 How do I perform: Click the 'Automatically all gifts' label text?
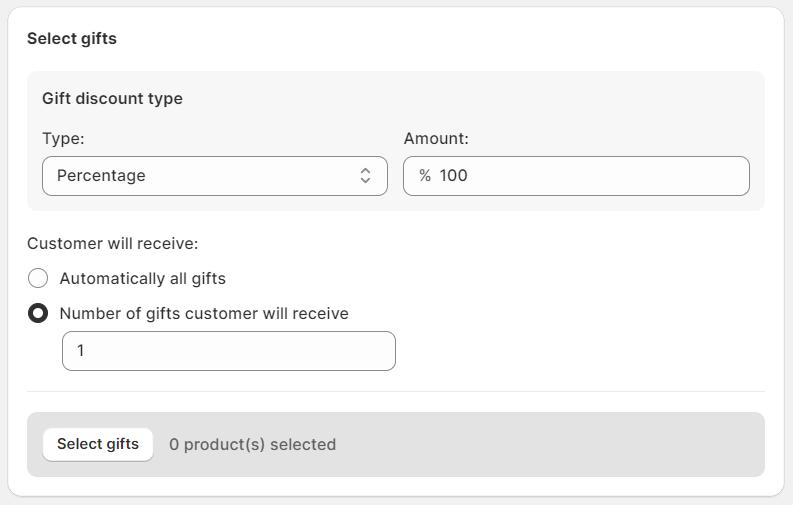point(142,278)
